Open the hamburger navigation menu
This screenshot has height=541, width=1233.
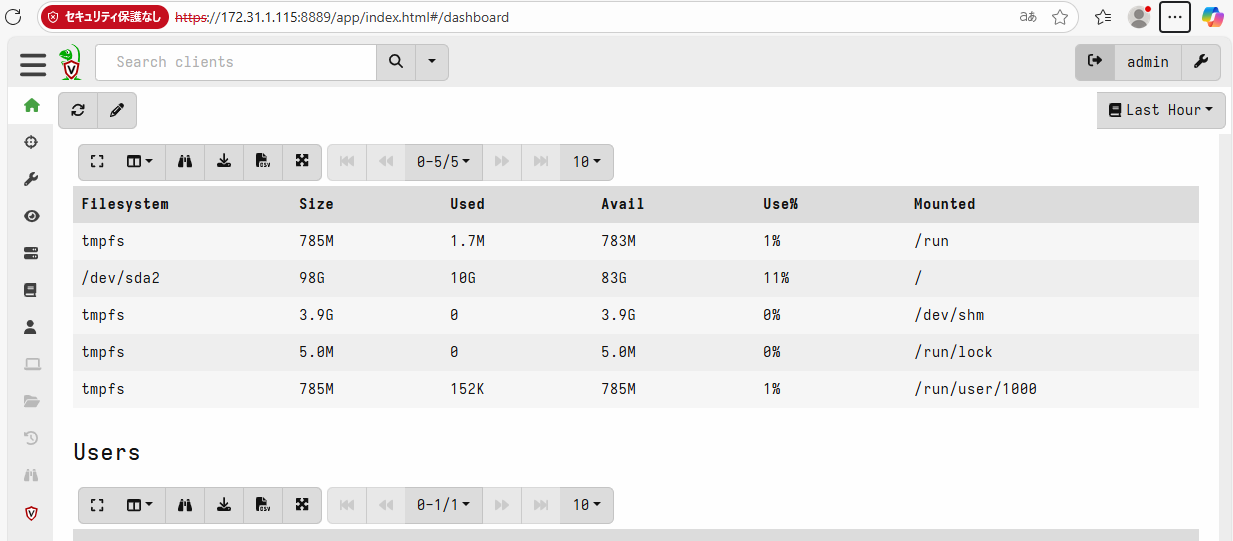(x=33, y=64)
